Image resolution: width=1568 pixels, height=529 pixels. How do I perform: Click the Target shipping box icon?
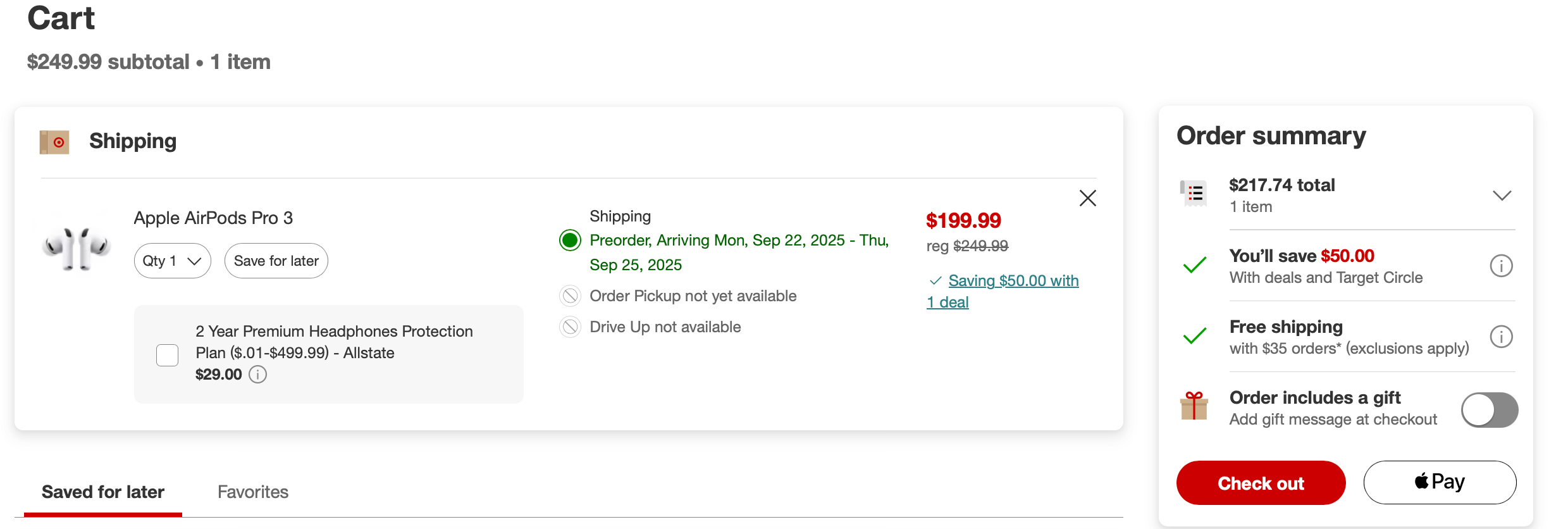pyautogui.click(x=54, y=142)
